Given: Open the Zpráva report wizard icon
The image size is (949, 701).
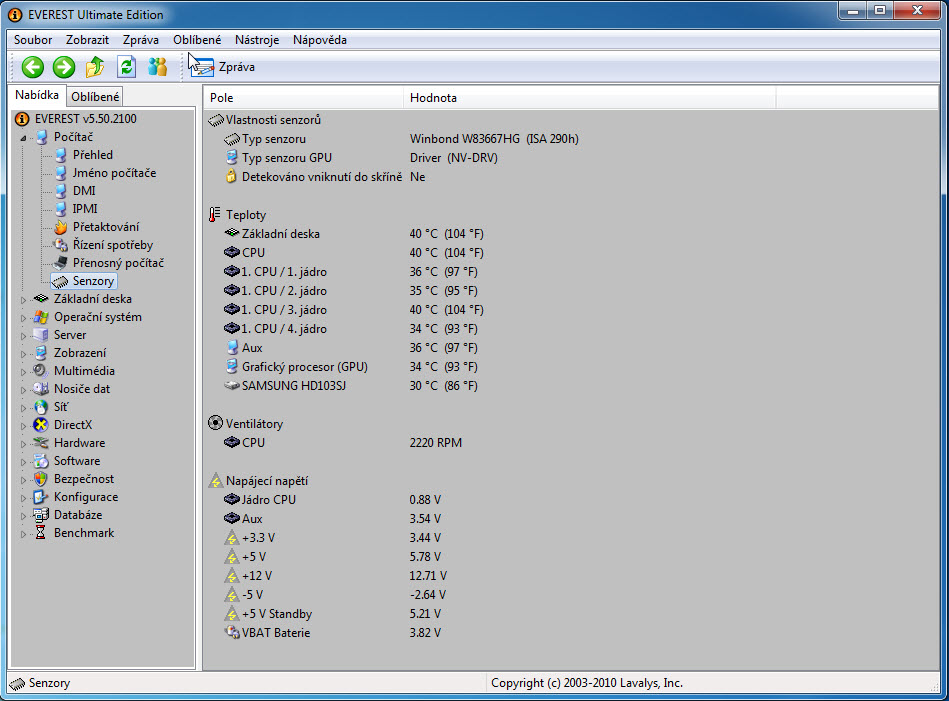Looking at the screenshot, I should (202, 67).
